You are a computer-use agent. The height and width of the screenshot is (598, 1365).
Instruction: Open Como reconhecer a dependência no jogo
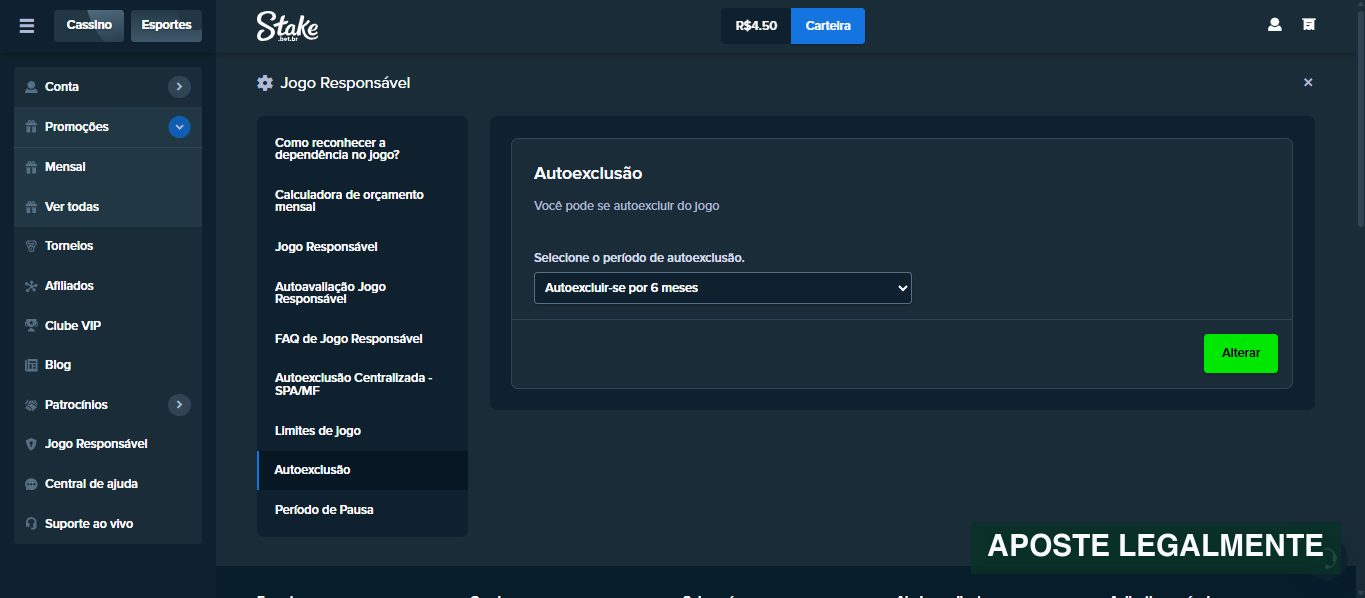(362, 149)
